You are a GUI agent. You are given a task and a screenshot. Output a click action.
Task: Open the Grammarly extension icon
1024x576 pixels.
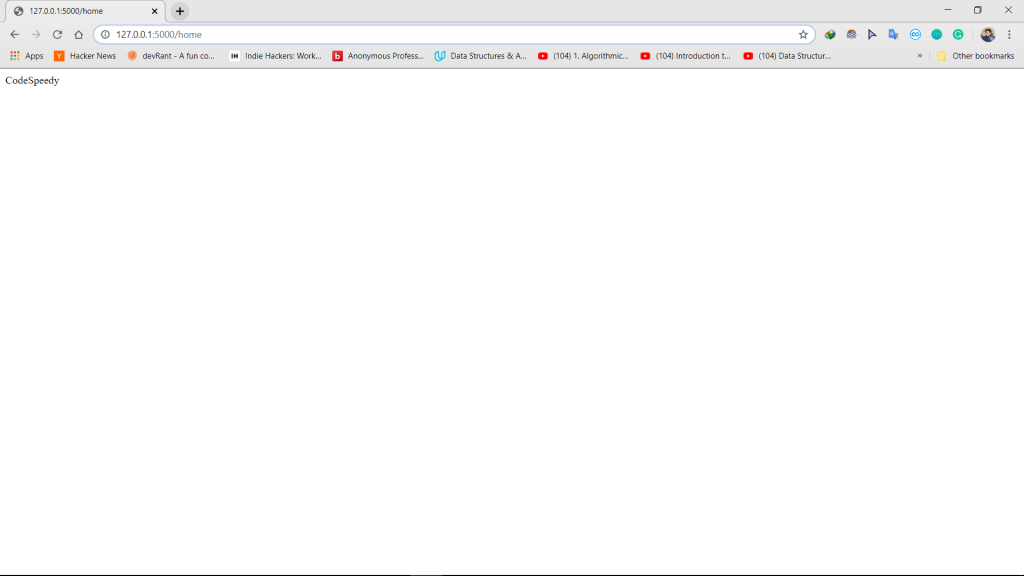tap(958, 34)
